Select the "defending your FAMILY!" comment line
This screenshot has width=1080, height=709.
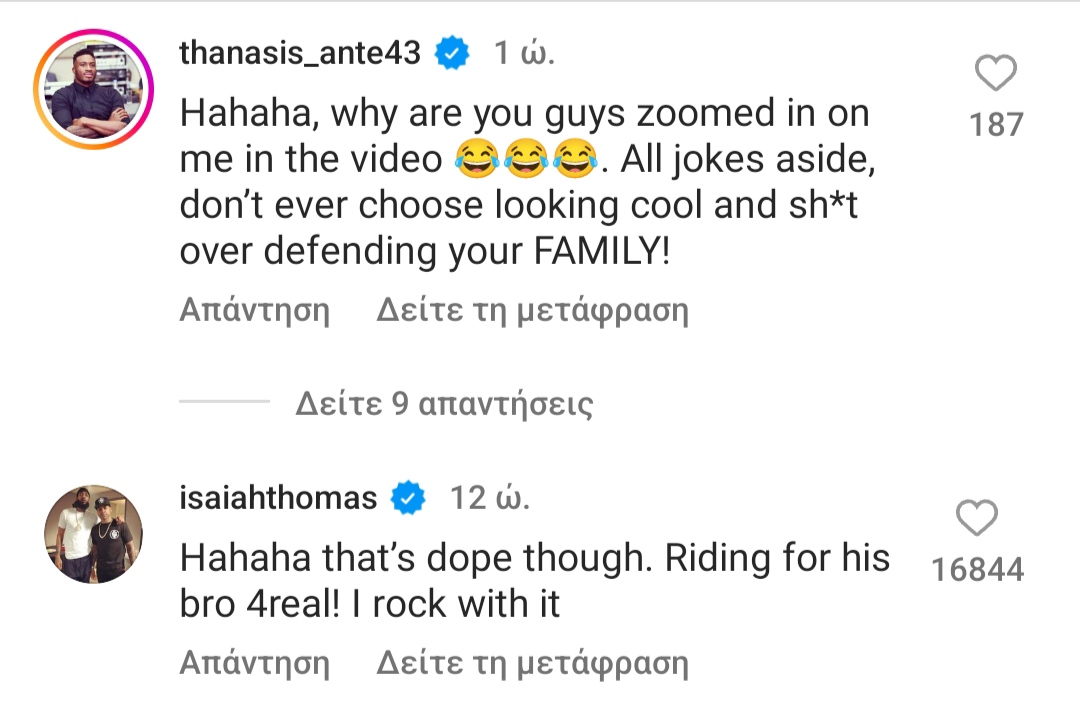tap(424, 252)
